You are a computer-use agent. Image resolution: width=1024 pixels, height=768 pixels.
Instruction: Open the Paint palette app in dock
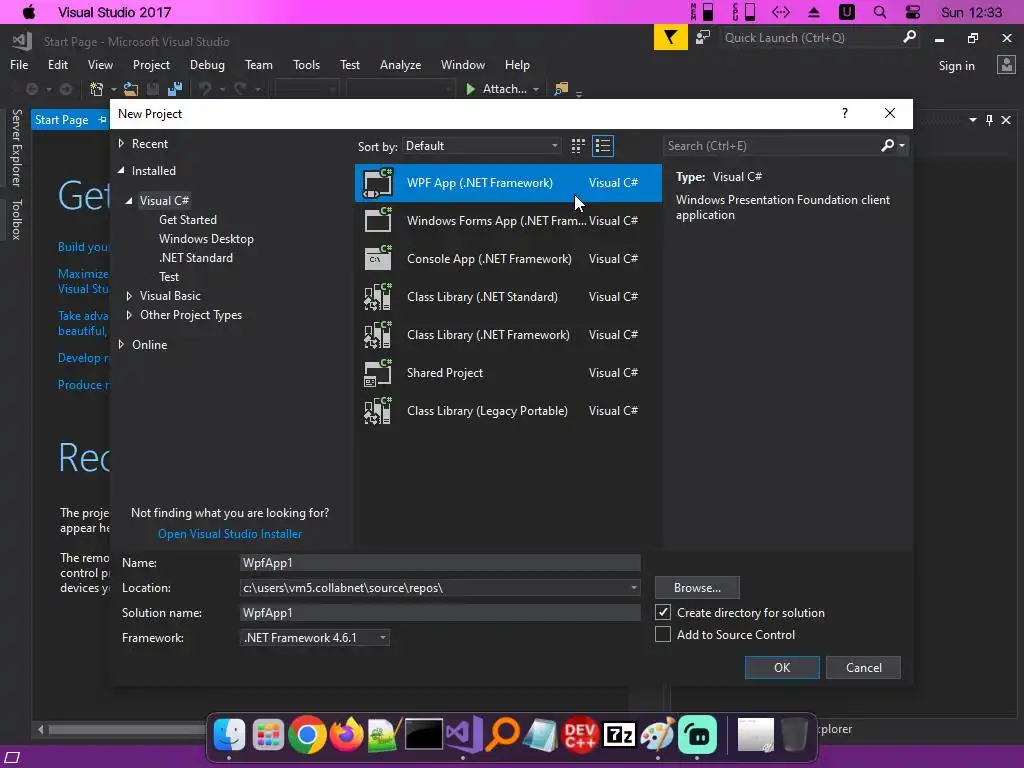click(658, 735)
